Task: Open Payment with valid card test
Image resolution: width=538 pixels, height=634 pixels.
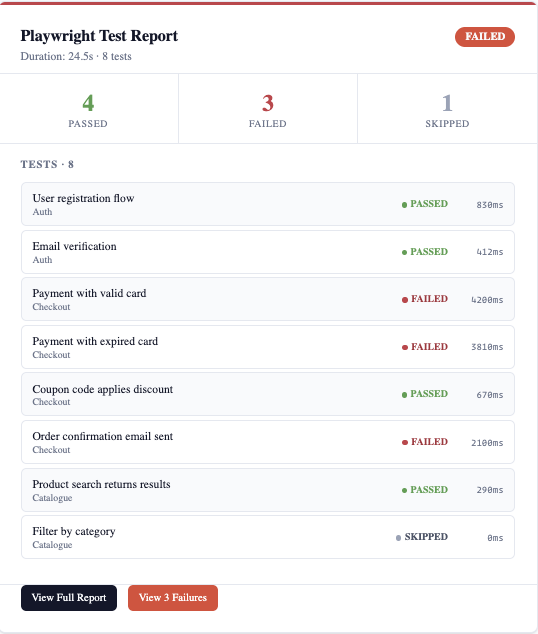Action: tap(268, 299)
